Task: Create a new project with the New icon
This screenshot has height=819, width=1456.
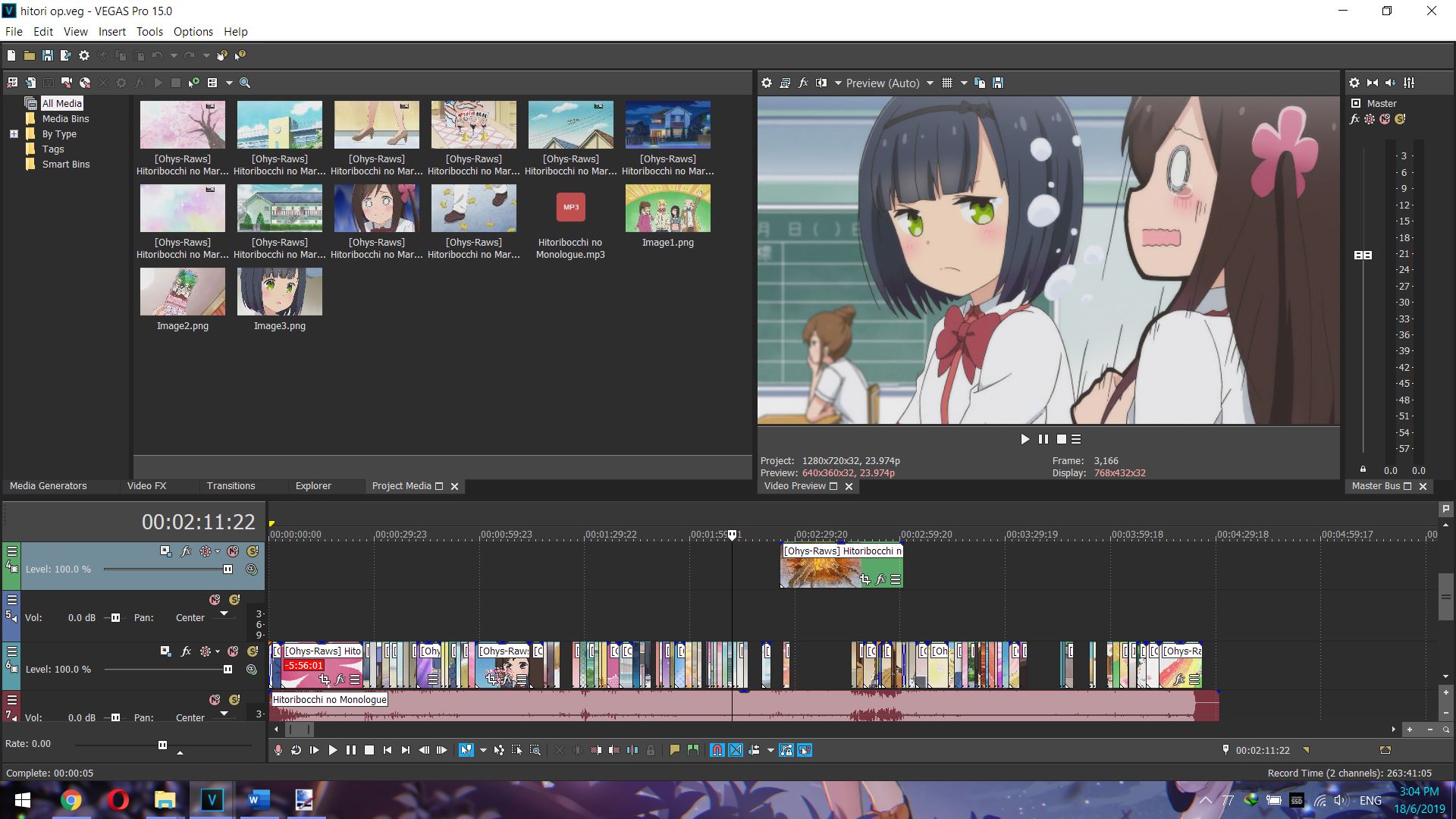Action: click(x=11, y=55)
